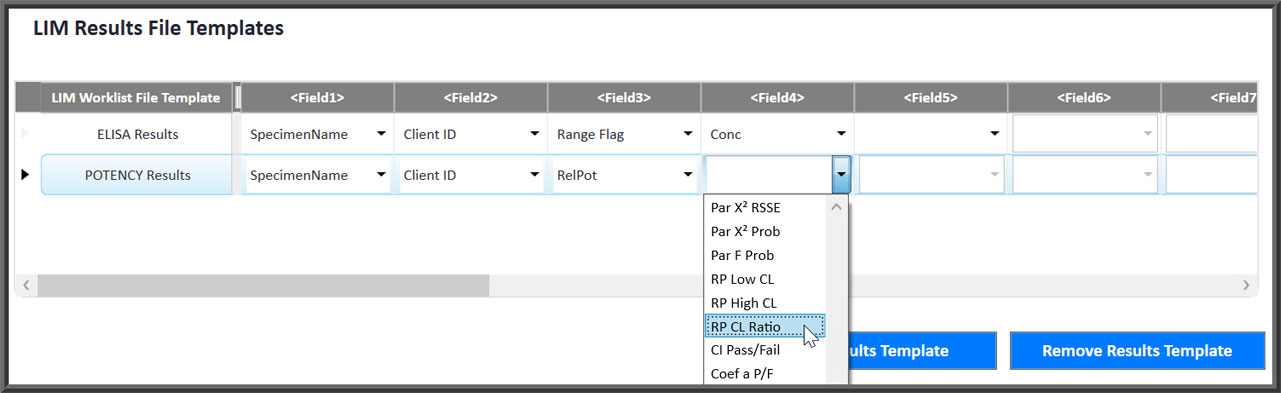Click the horizontal scrollbar thumb
This screenshot has width=1281, height=393.
tap(264, 285)
